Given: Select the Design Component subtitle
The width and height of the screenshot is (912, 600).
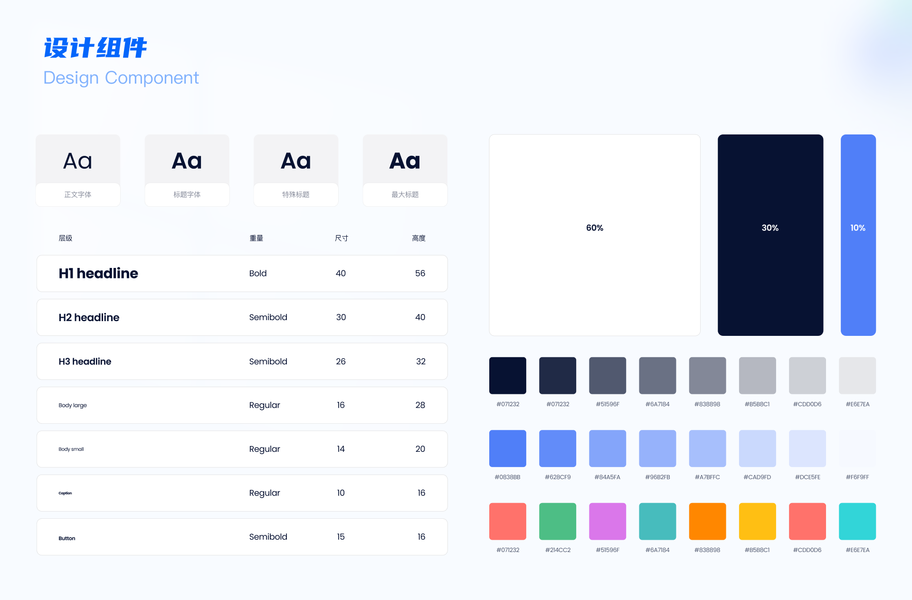Looking at the screenshot, I should 121,78.
